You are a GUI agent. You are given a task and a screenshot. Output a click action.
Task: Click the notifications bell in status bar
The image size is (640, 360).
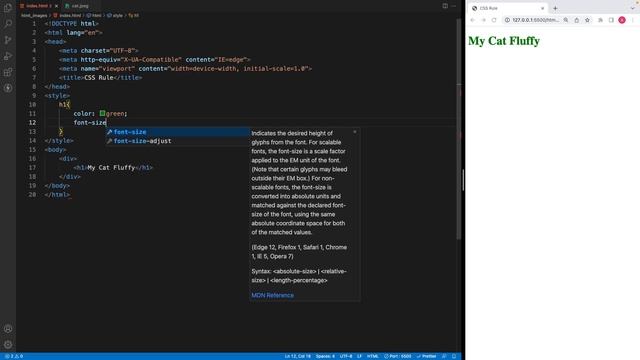454,356
